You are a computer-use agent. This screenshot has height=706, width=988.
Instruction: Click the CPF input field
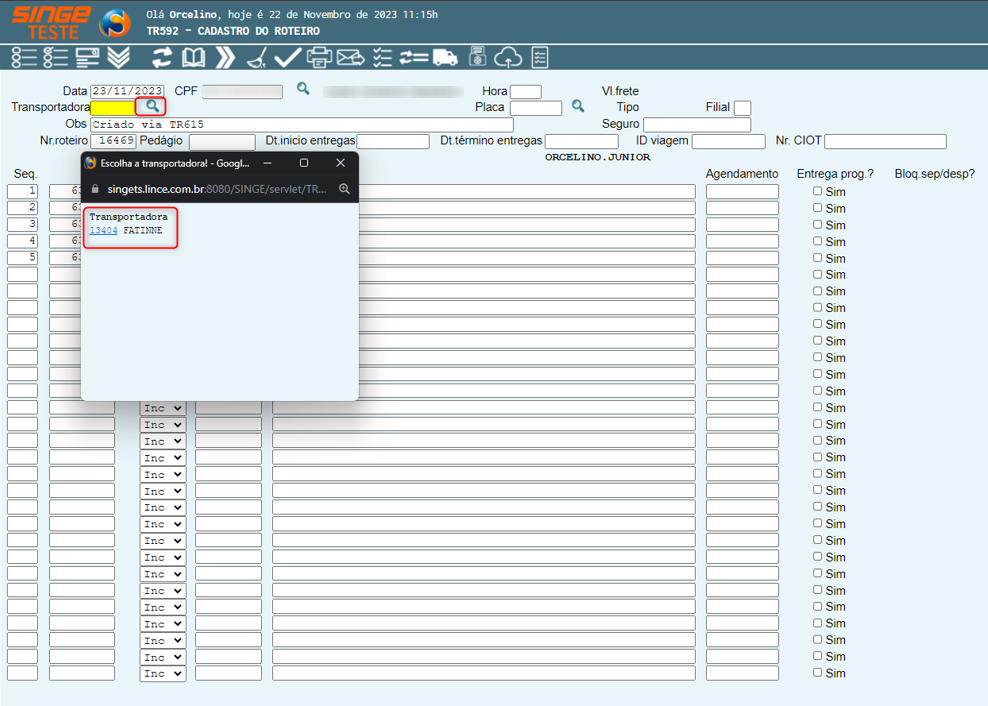(243, 91)
